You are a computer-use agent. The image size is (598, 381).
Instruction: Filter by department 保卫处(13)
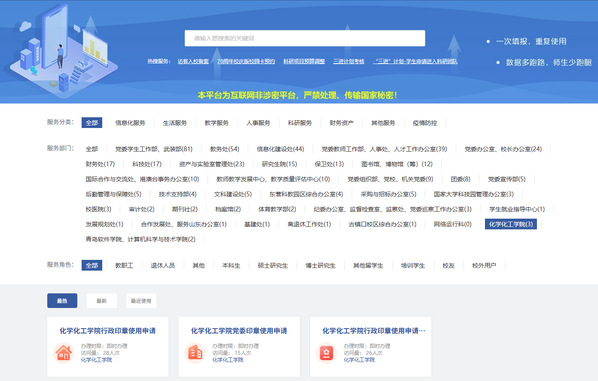pos(329,164)
